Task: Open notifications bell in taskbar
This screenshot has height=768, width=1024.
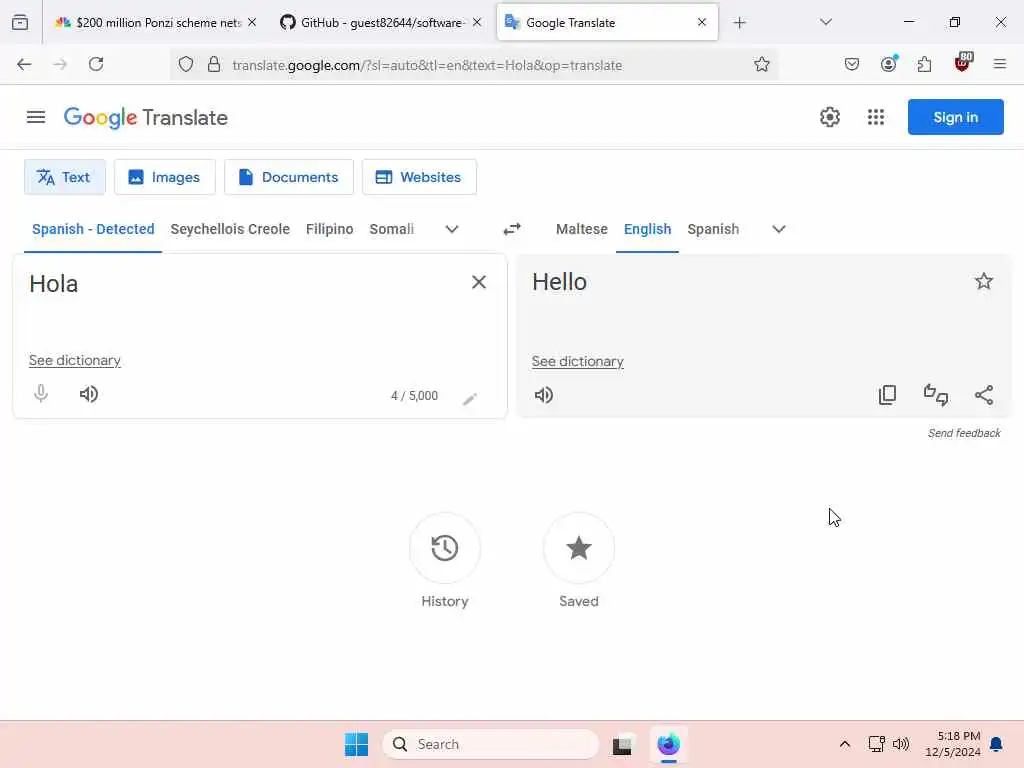Action: coord(996,744)
